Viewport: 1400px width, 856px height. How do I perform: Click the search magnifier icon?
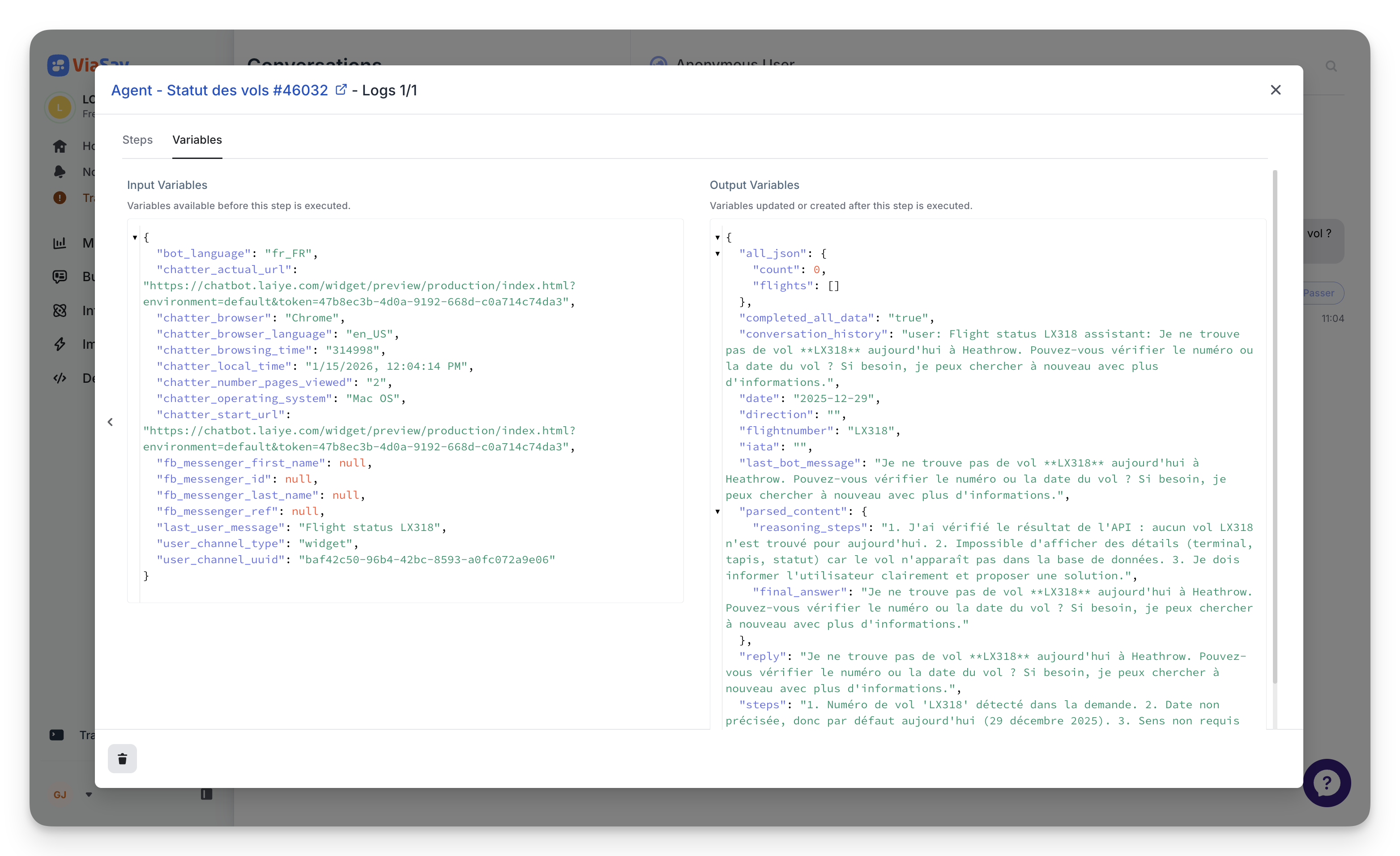point(1331,67)
